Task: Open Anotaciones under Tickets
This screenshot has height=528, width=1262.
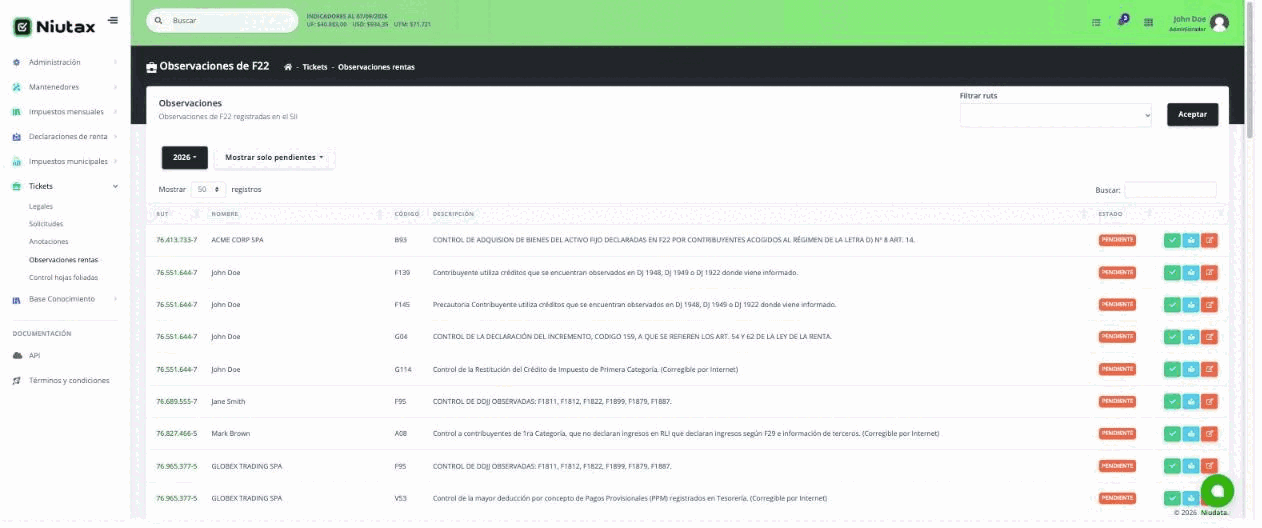Action: point(49,242)
